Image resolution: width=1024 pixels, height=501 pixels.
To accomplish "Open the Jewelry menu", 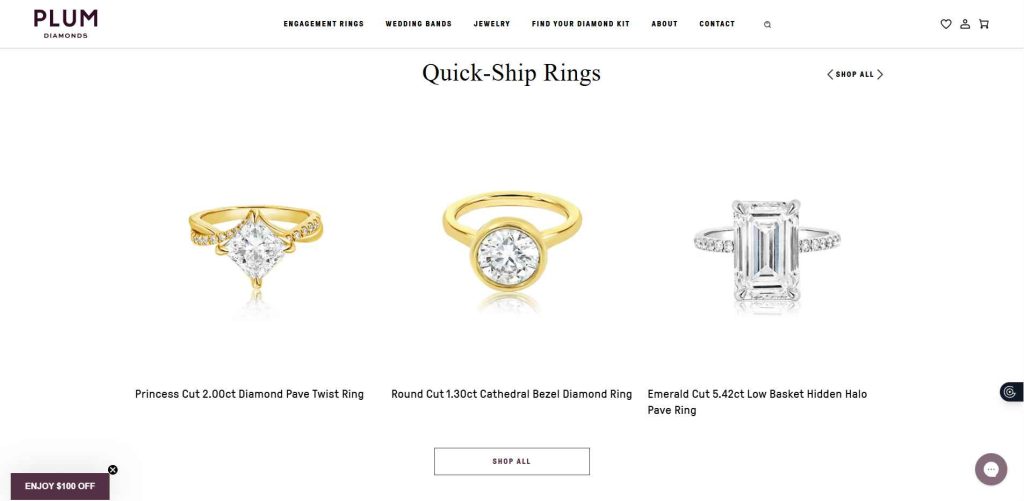I will pos(492,24).
